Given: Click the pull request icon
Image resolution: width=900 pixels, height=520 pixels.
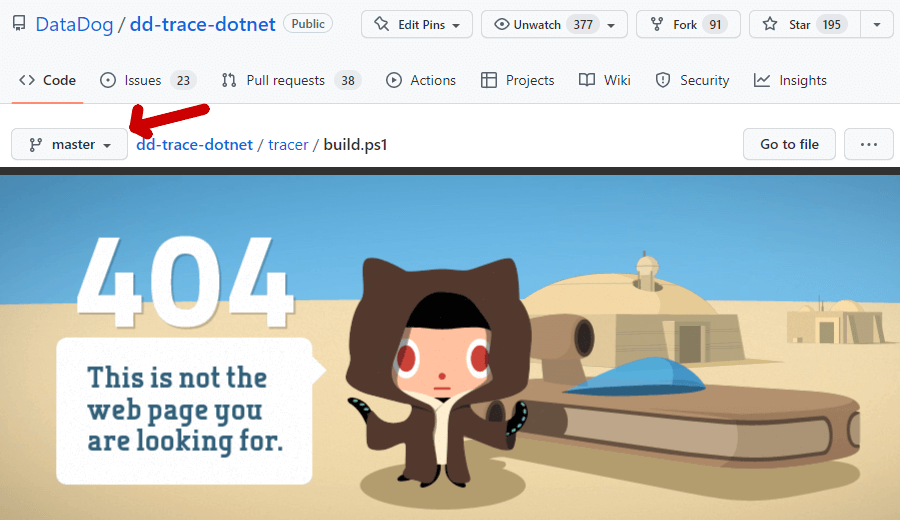Looking at the screenshot, I should (x=229, y=80).
